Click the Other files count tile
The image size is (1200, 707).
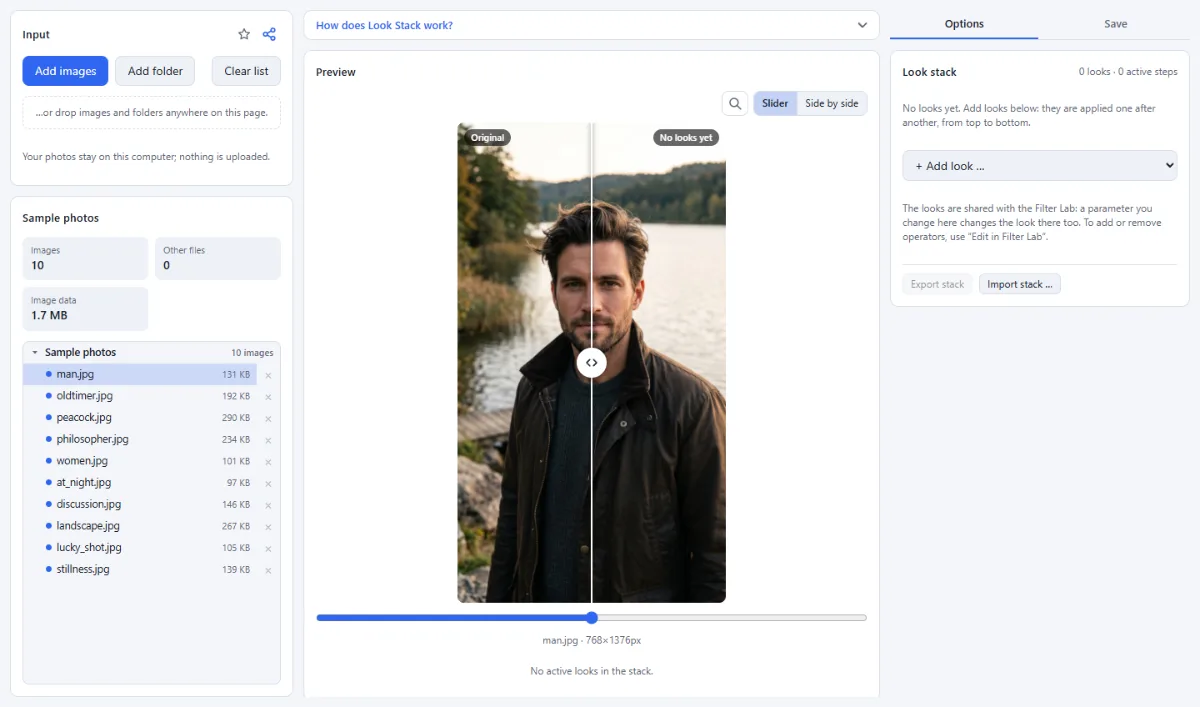[x=218, y=258]
